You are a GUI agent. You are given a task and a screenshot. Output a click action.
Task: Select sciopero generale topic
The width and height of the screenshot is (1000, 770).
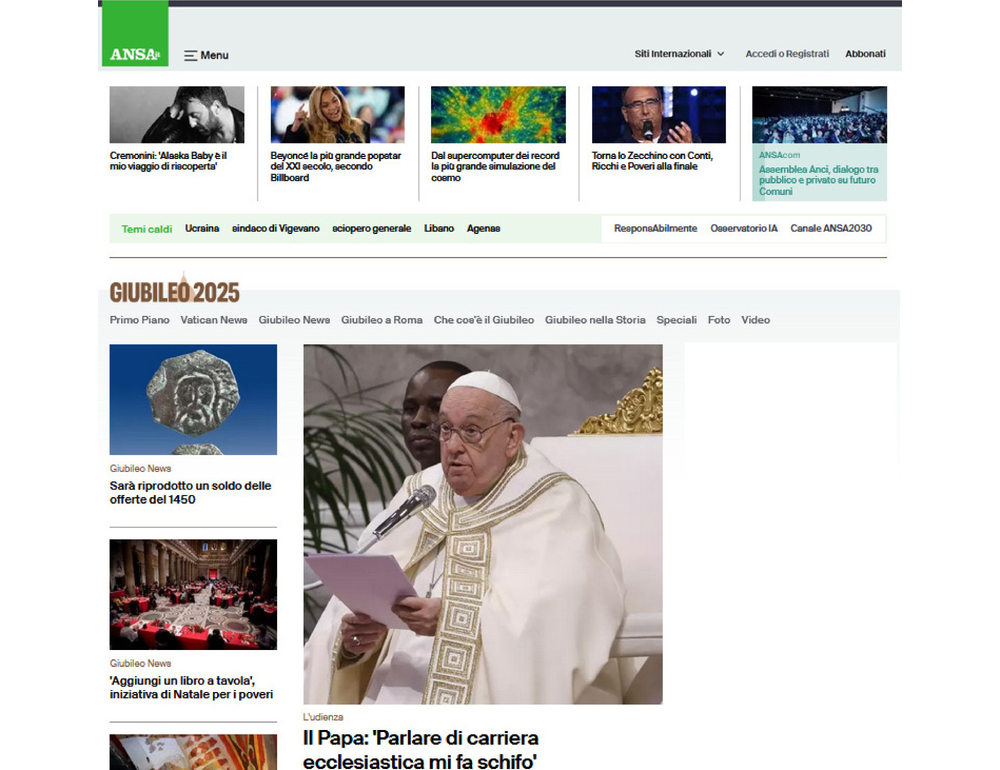372,228
